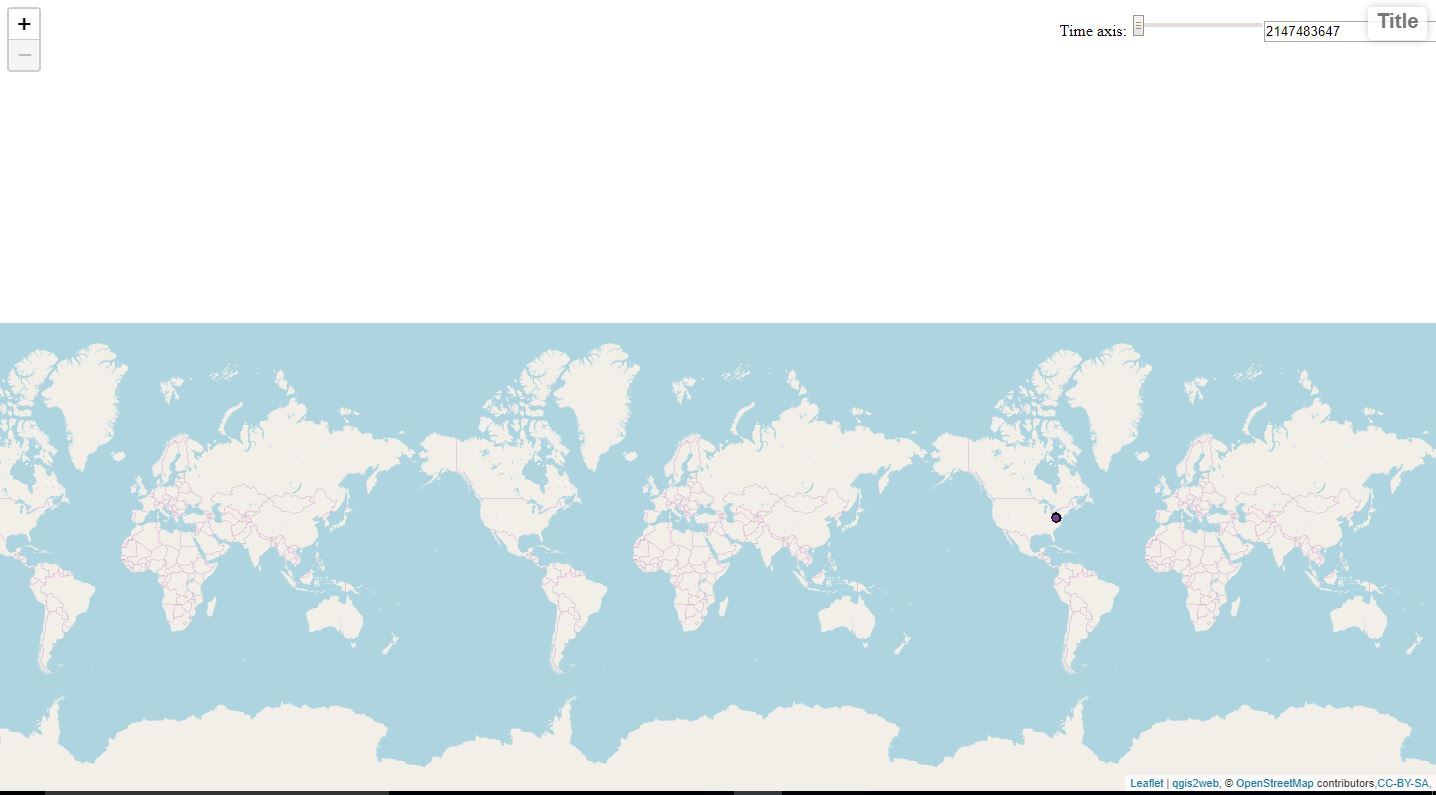Click the Time axis label

1091,31
